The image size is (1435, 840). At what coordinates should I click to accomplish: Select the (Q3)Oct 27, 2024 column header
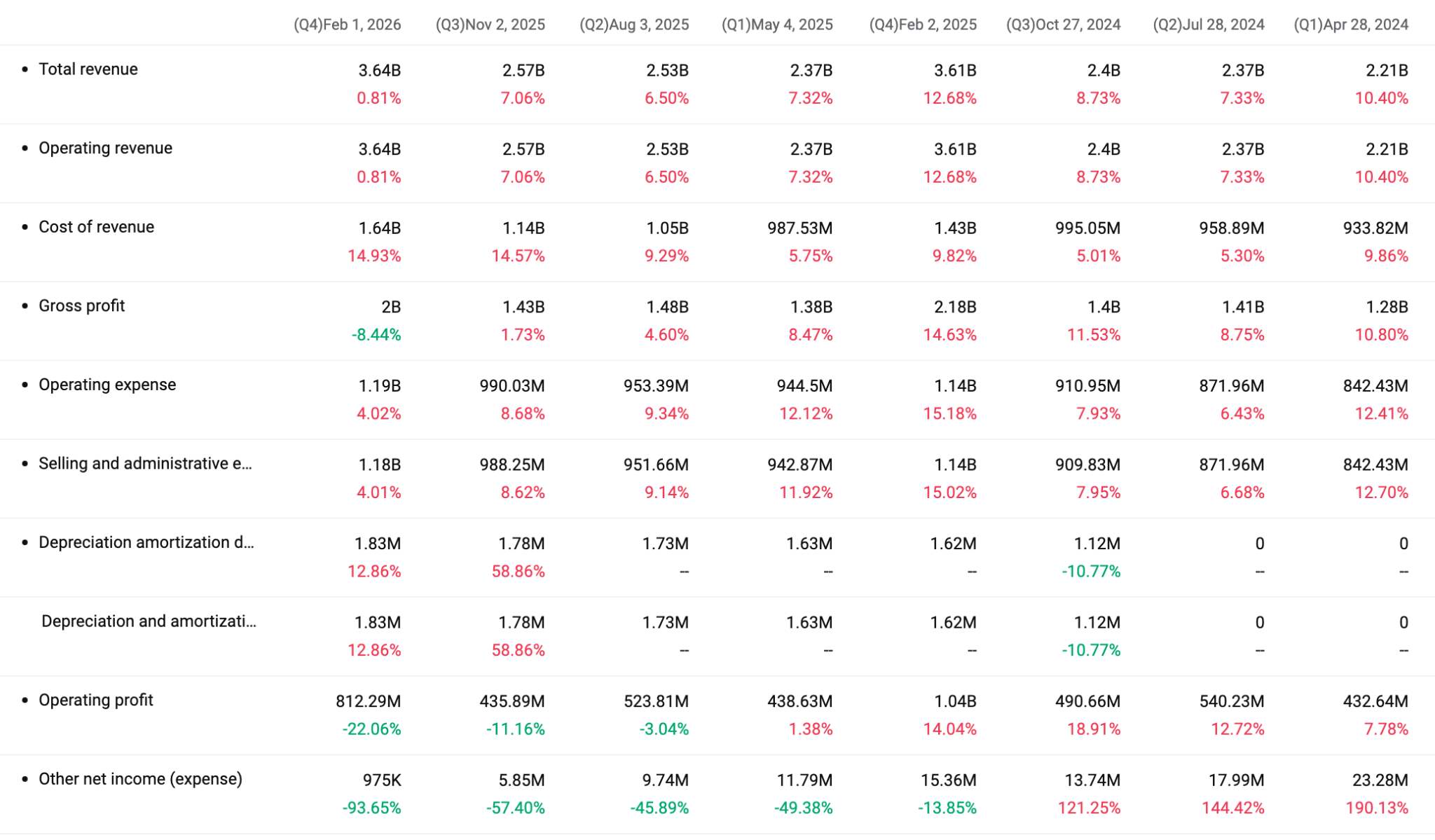(x=1063, y=25)
